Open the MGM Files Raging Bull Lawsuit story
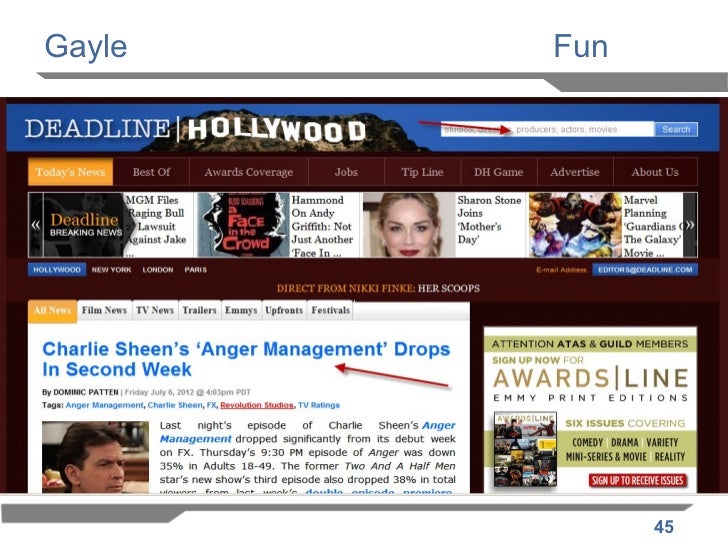The image size is (728, 546). pyautogui.click(x=156, y=226)
